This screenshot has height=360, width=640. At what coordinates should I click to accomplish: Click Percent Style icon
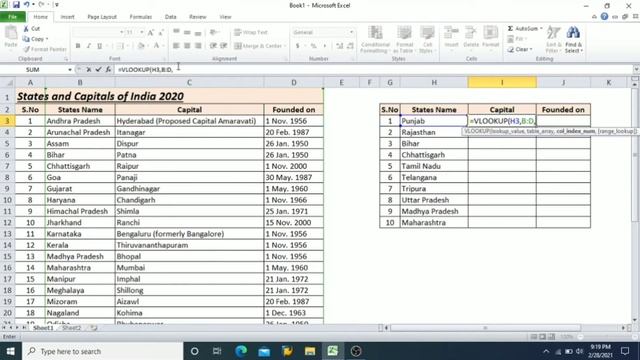pyautogui.click(x=313, y=46)
